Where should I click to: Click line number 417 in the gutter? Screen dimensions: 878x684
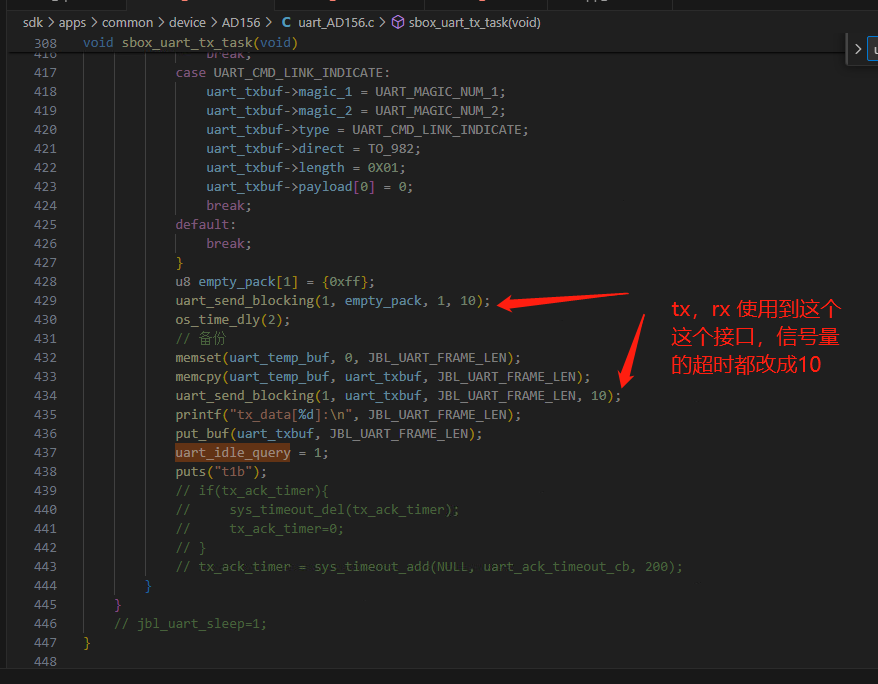pyautogui.click(x=45, y=73)
